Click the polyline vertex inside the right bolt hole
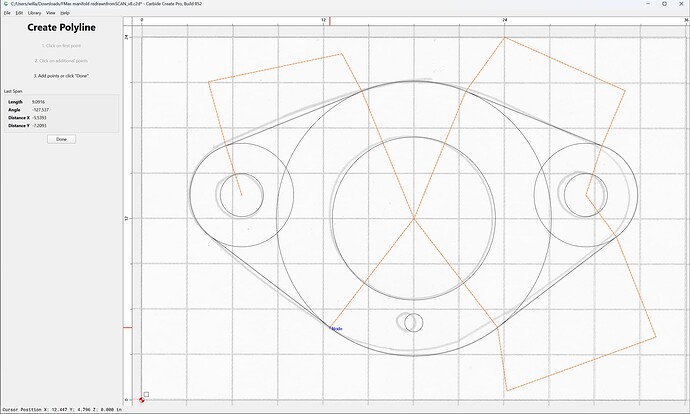The width and height of the screenshot is (690, 414). (586, 194)
